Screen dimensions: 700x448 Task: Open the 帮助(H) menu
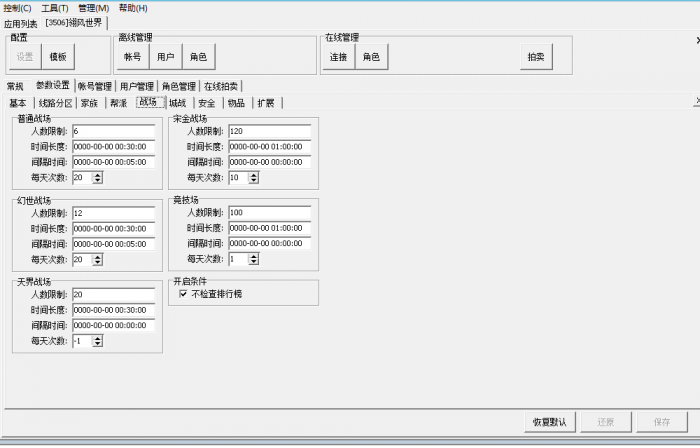pyautogui.click(x=133, y=8)
